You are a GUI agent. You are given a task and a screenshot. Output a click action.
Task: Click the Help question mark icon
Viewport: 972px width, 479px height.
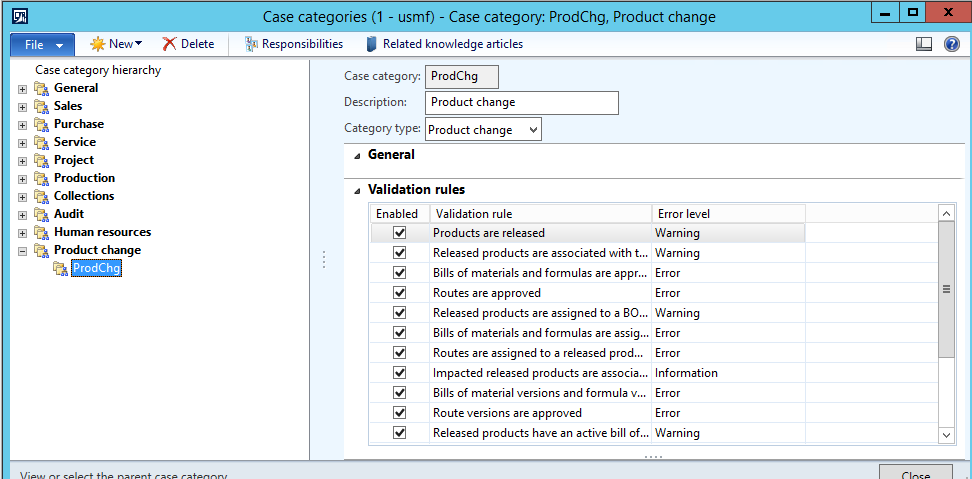click(951, 44)
